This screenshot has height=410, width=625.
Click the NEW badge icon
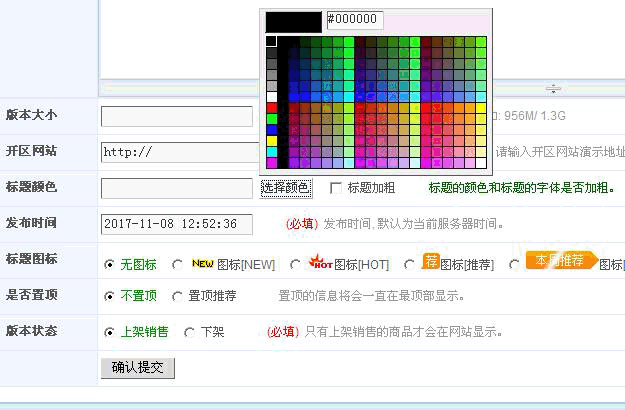tap(203, 263)
